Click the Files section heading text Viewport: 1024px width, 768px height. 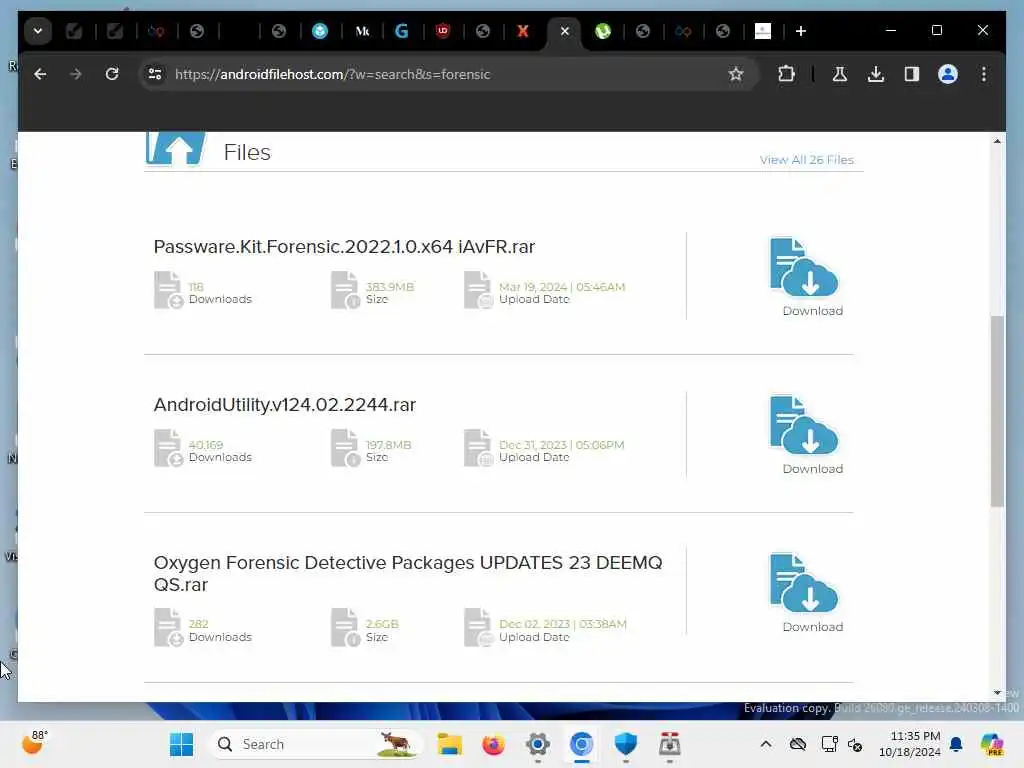pos(247,152)
